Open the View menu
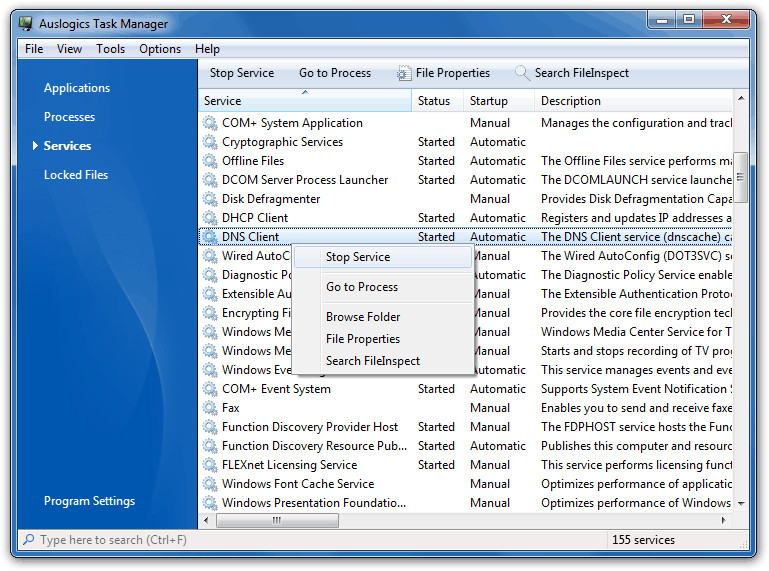Image resolution: width=769 pixels, height=571 pixels. (69, 49)
